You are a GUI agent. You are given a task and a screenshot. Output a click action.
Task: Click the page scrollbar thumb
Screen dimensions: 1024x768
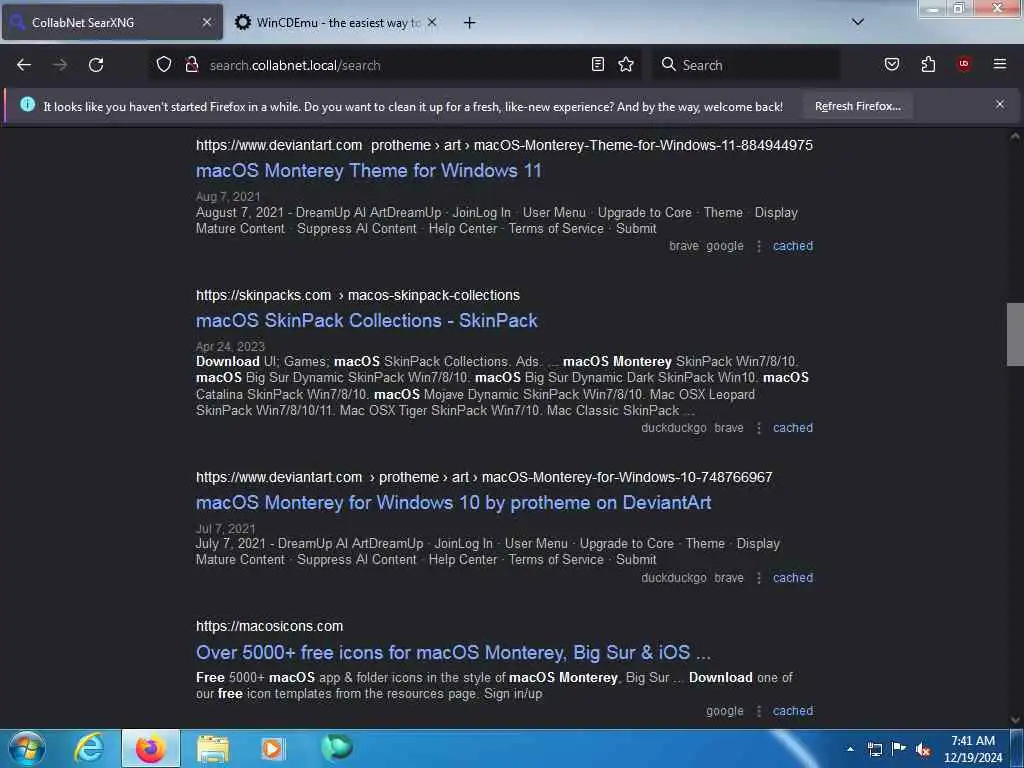1014,334
